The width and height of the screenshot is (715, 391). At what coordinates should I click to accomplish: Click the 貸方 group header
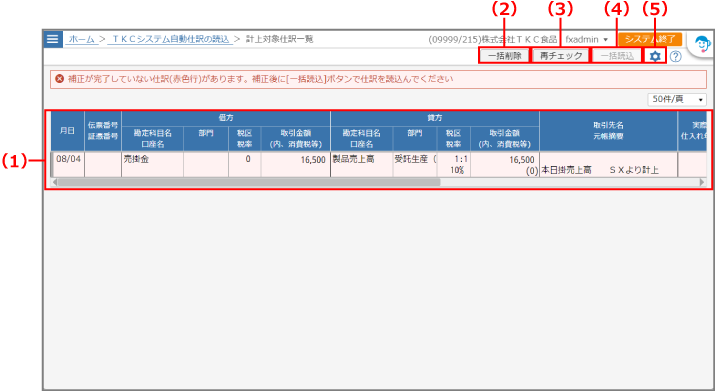435,118
